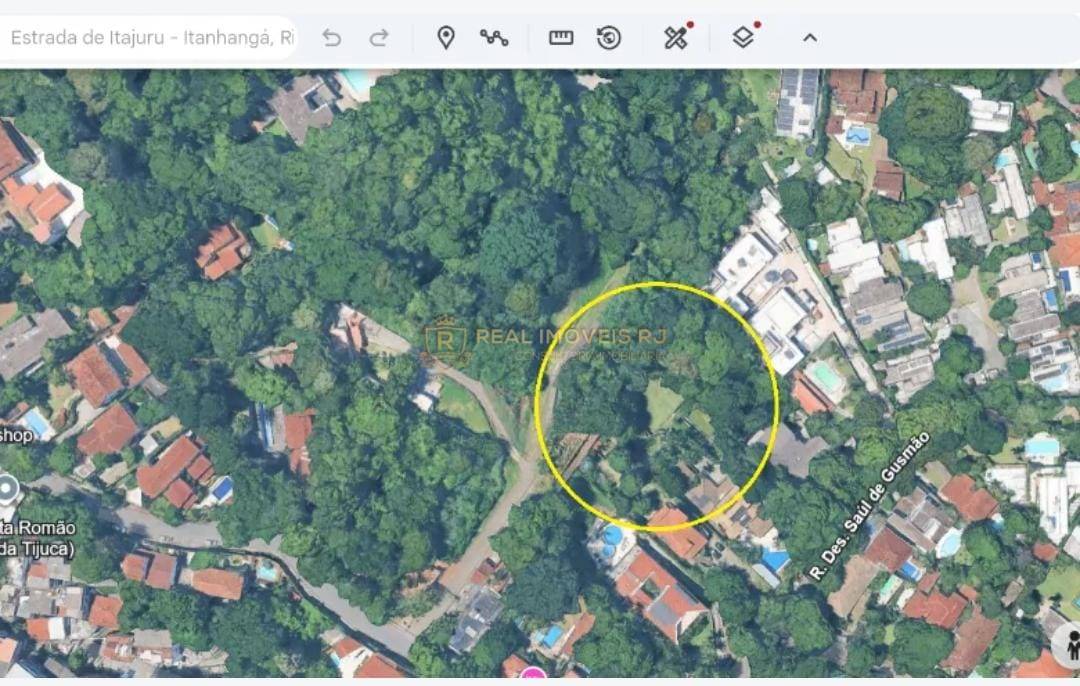Select the draw path or polygon tool
Image resolution: width=1080 pixels, height=686 pixels.
coord(494,38)
